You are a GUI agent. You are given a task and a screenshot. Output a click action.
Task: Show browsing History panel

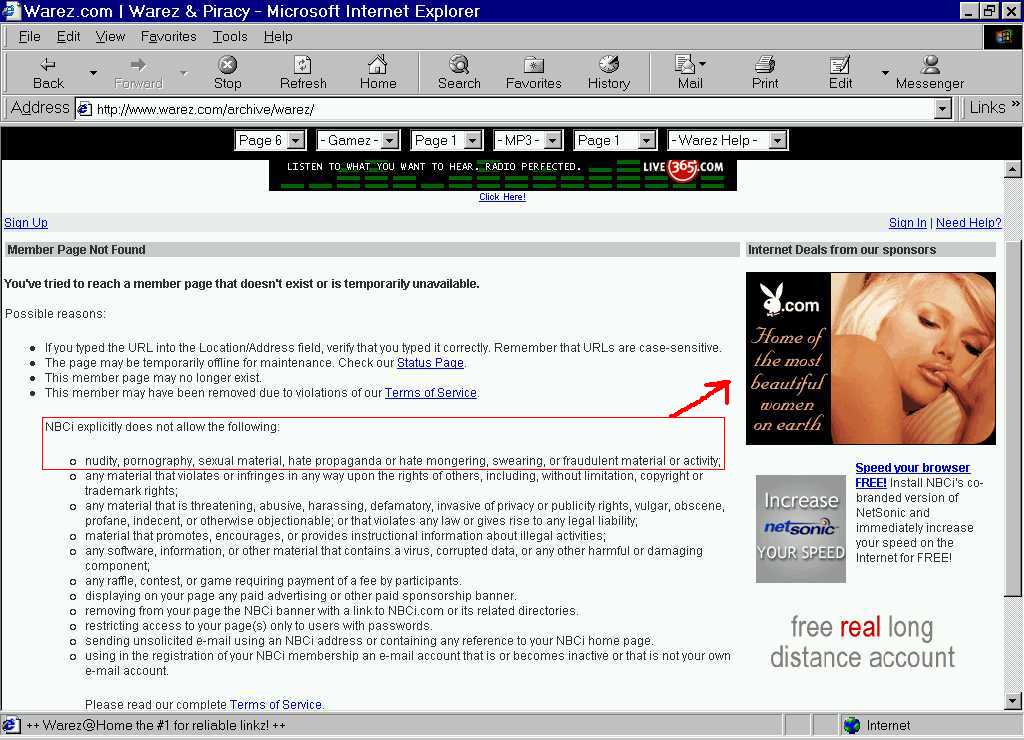[608, 72]
